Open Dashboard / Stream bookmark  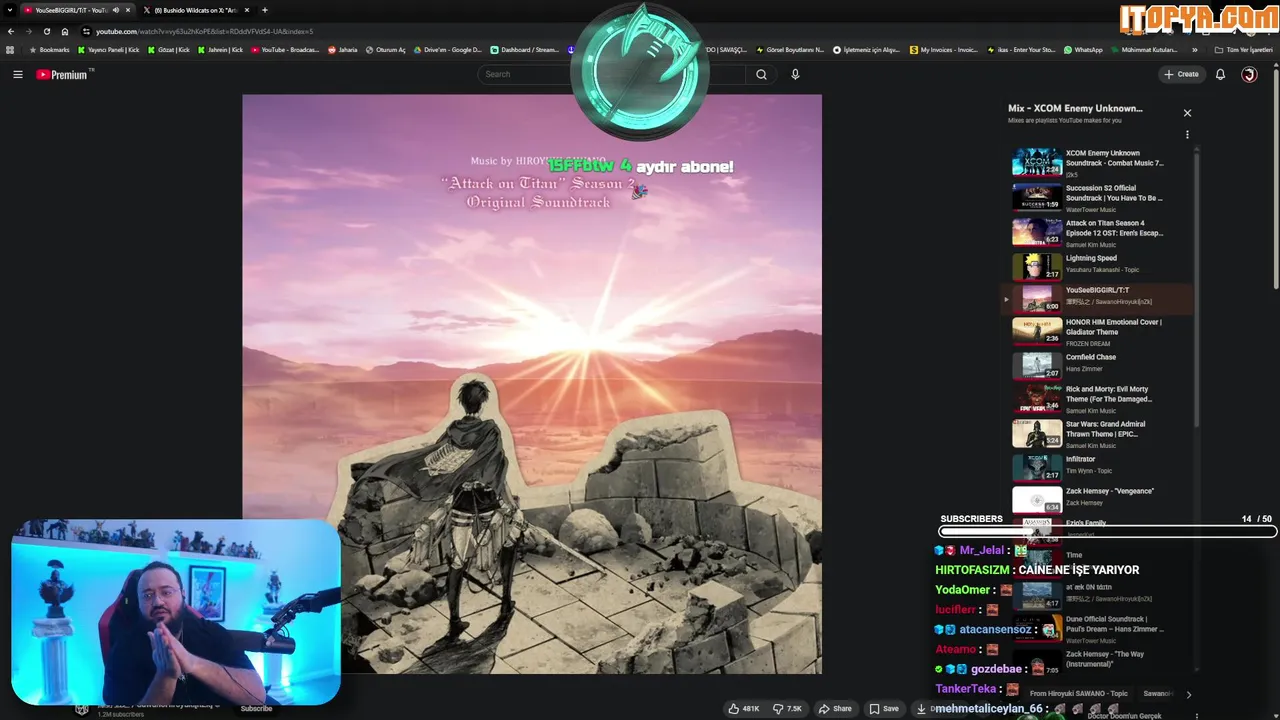[525, 49]
